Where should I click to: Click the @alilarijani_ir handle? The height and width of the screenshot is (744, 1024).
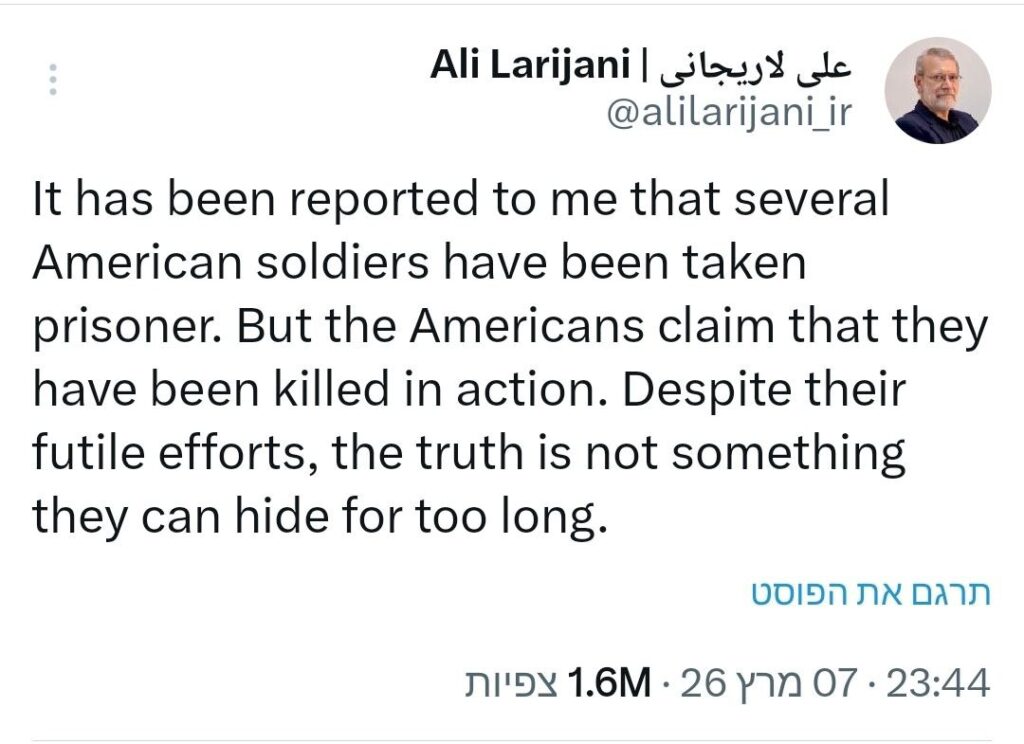[x=728, y=114]
